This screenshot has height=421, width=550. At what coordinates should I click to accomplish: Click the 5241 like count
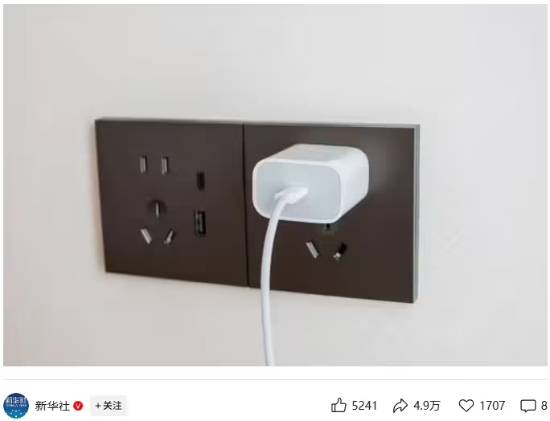pyautogui.click(x=364, y=406)
